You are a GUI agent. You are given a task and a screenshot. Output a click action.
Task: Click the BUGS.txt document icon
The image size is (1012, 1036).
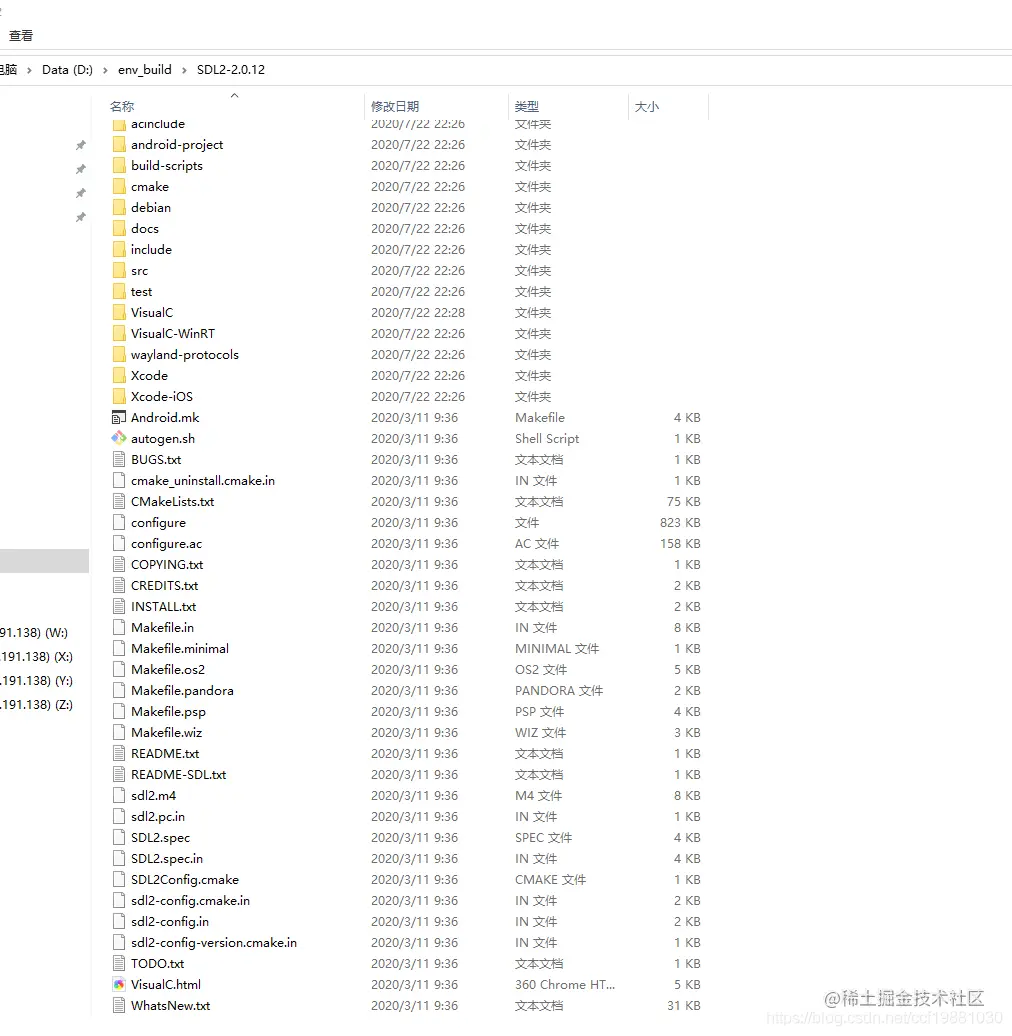119,460
